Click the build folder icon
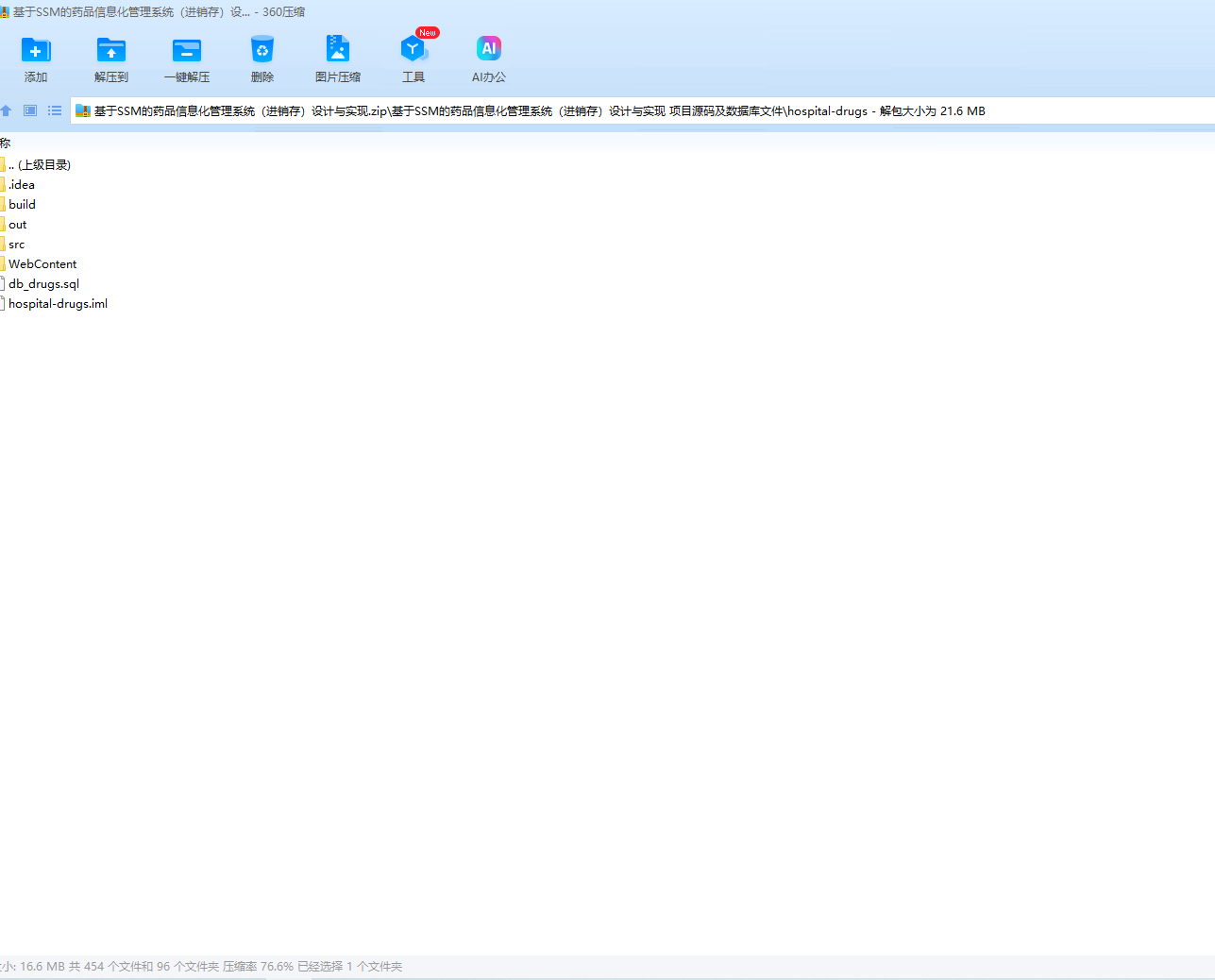 point(3,204)
